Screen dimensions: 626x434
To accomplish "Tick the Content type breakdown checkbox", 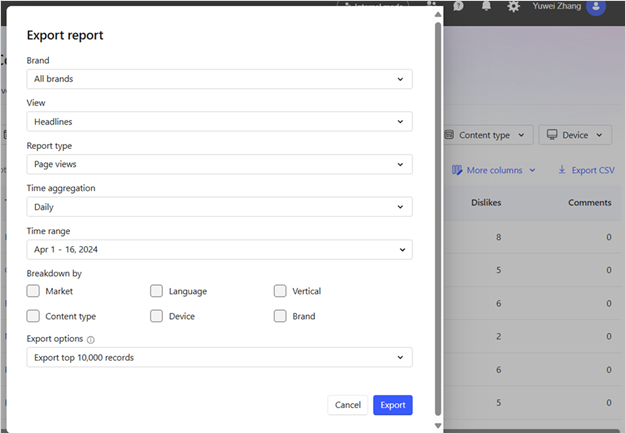I will [x=33, y=316].
